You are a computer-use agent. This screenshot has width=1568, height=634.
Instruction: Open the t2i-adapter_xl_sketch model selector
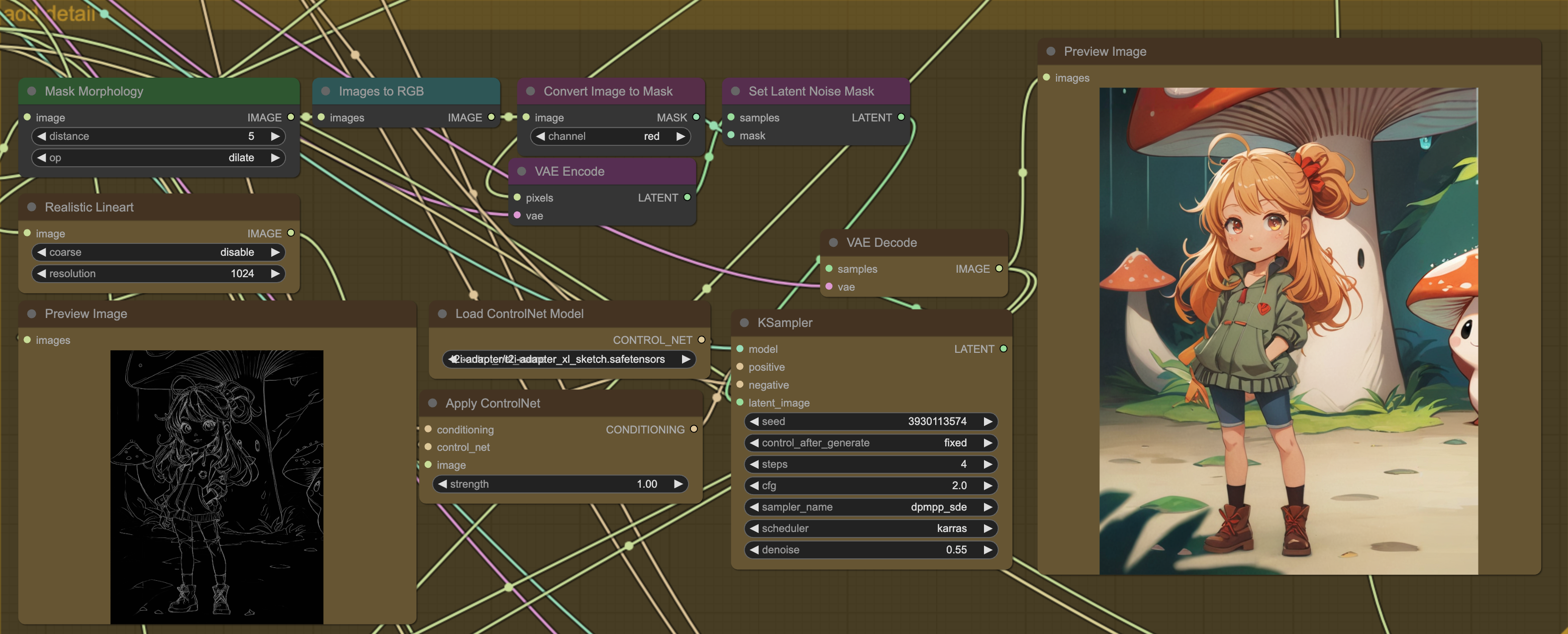coord(569,359)
